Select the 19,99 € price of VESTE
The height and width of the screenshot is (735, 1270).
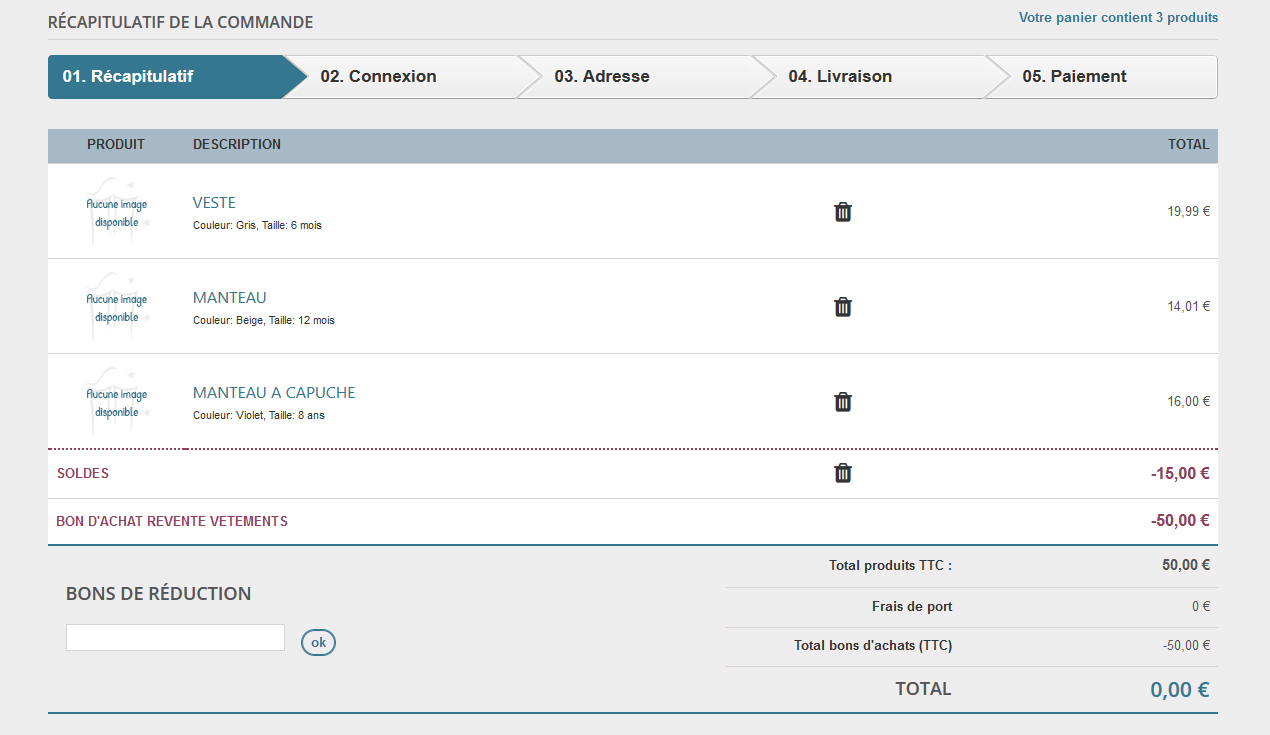(1189, 211)
